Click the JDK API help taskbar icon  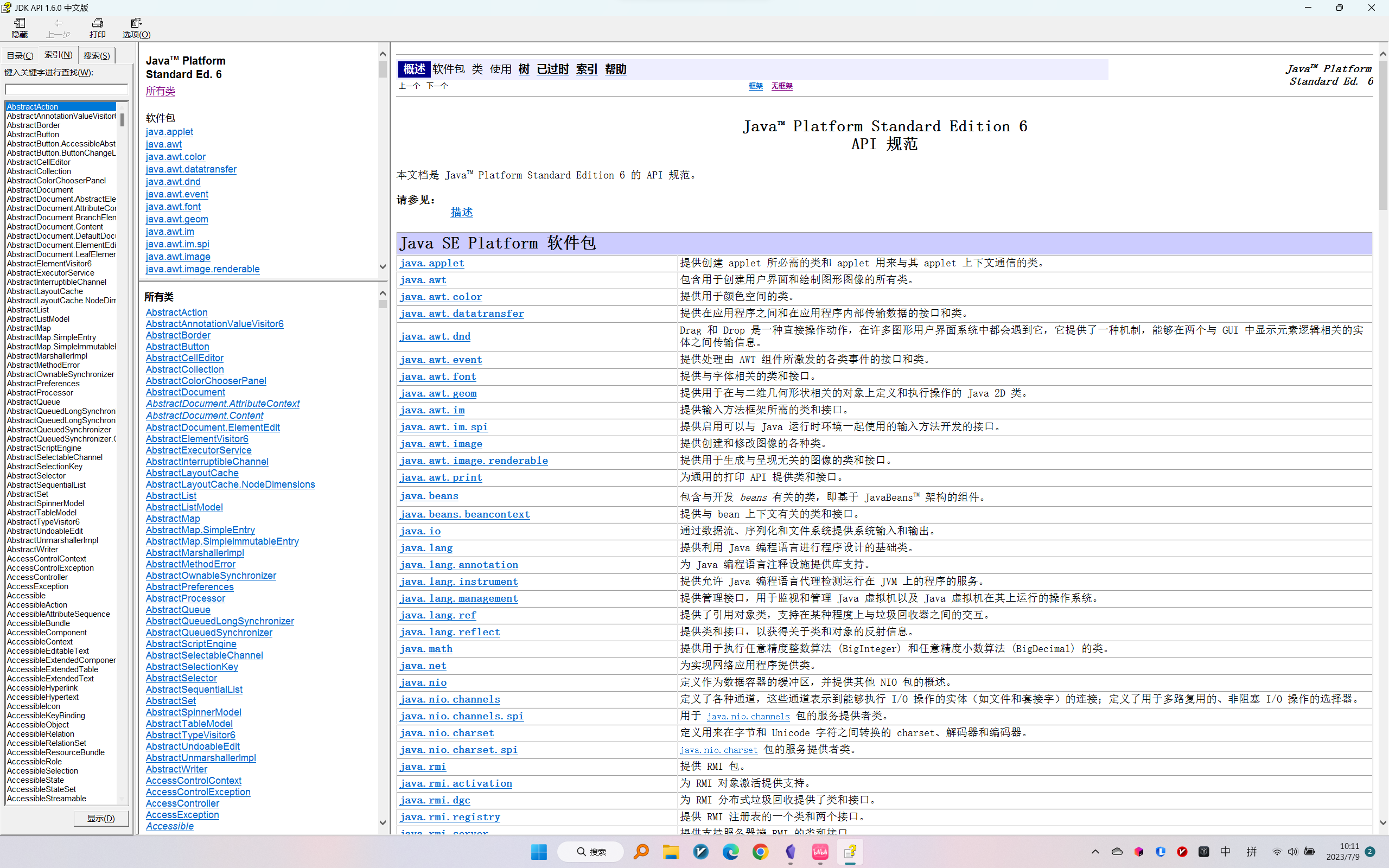[x=850, y=852]
